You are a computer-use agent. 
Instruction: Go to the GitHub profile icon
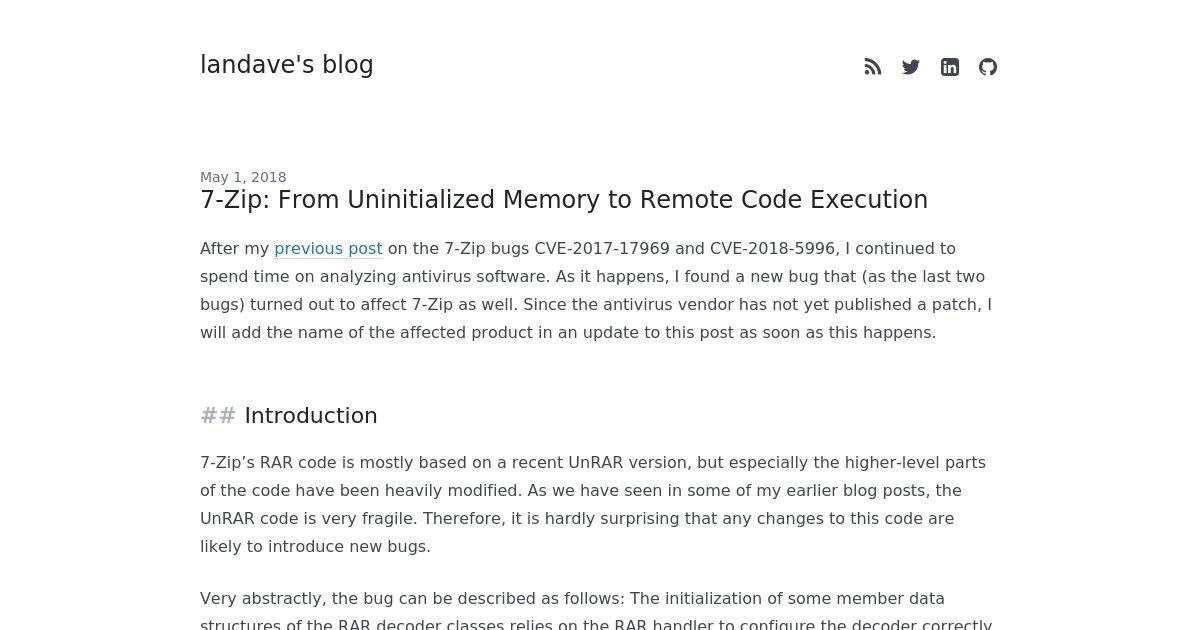[x=988, y=67]
